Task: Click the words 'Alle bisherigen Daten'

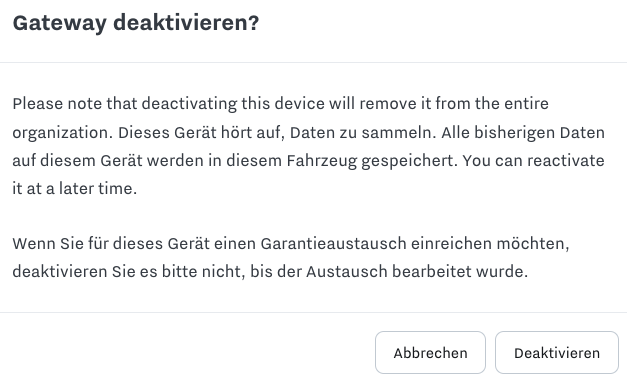Action: click(523, 133)
